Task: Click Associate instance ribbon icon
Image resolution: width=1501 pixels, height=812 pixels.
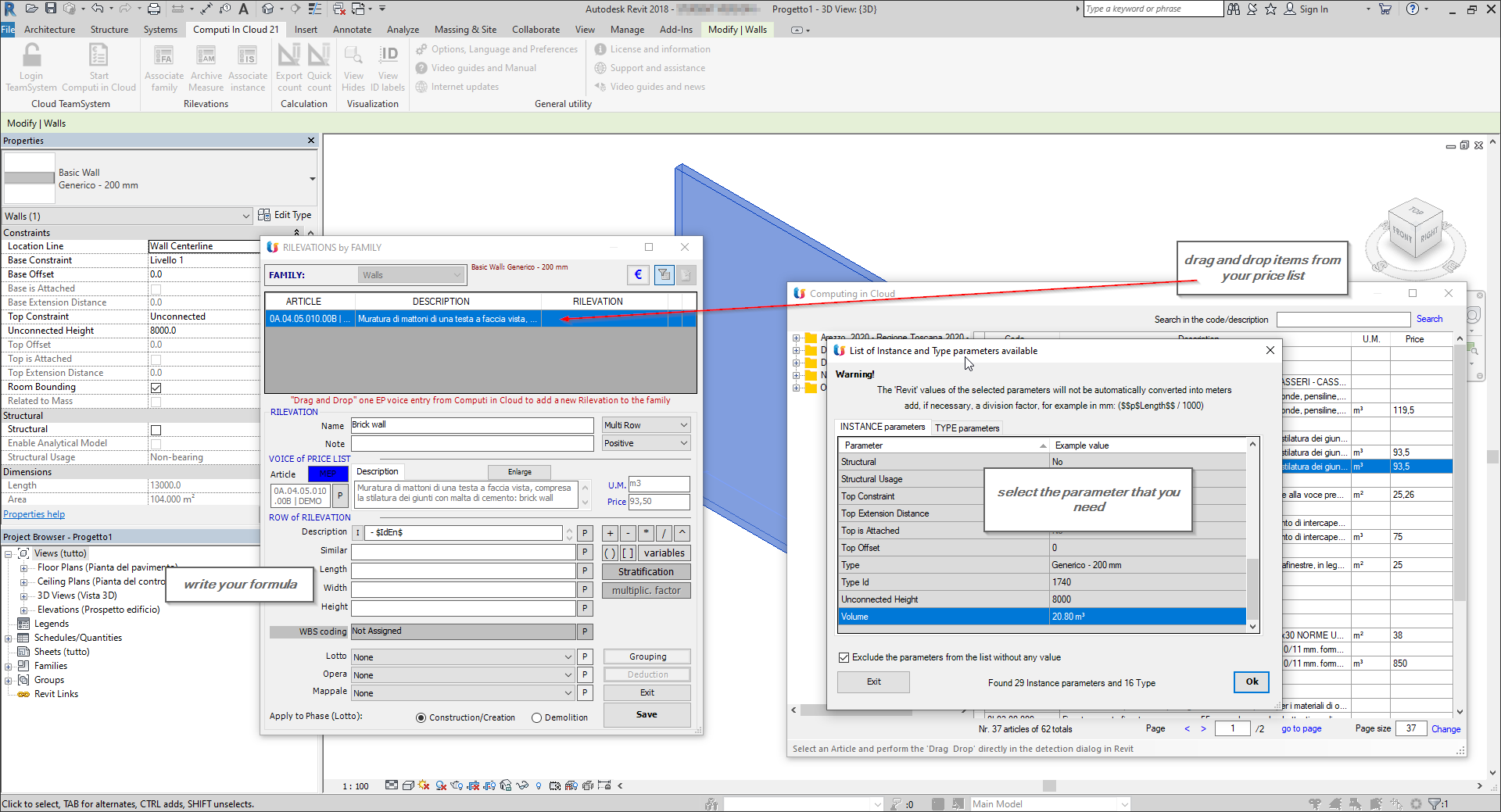Action: (x=247, y=56)
